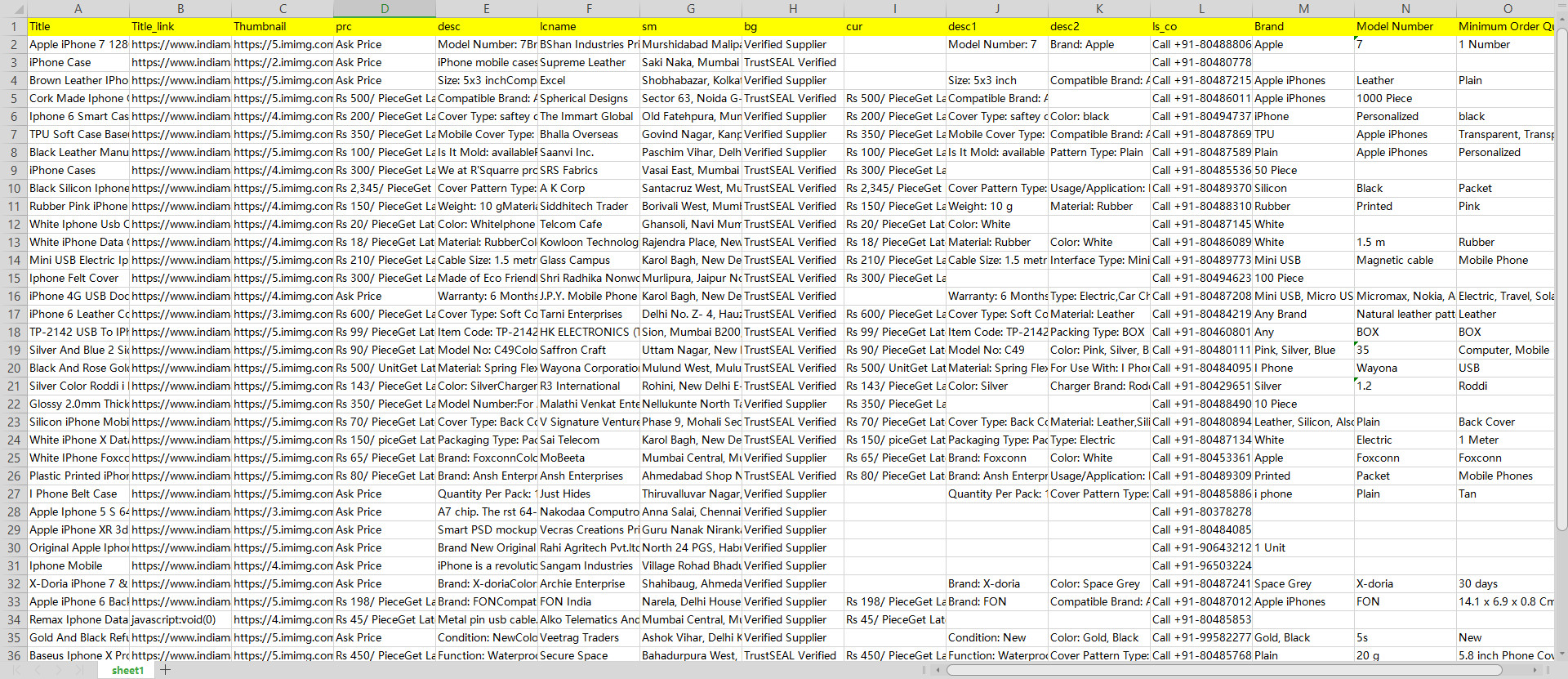The image size is (1568, 679).
Task: Click the yellow 'Title' header cell
Action: click(x=78, y=27)
